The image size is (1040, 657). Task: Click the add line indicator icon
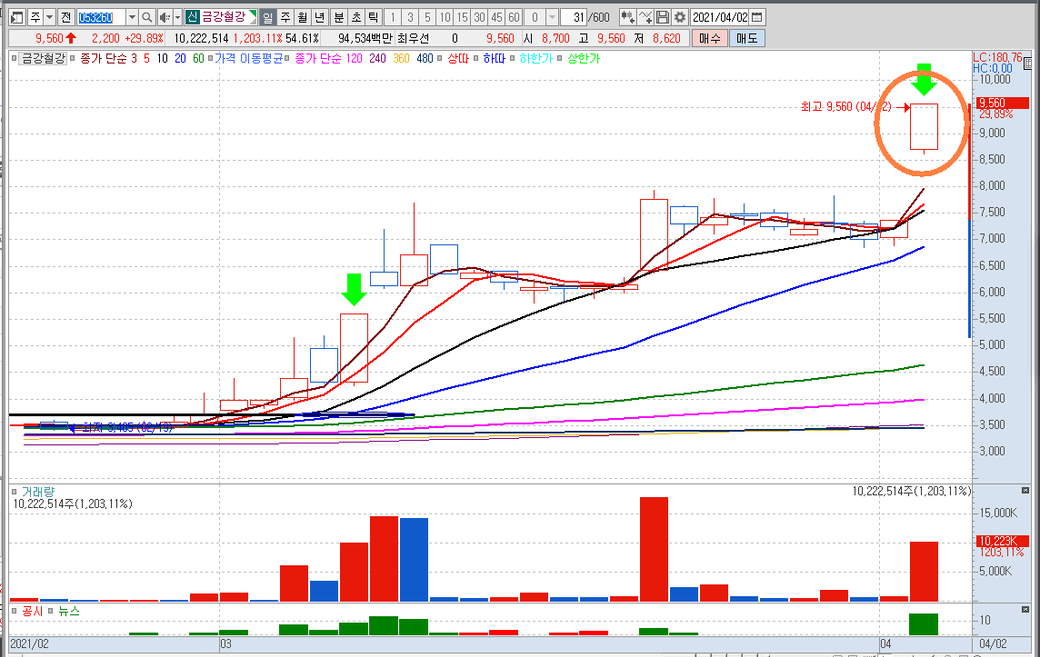click(644, 18)
